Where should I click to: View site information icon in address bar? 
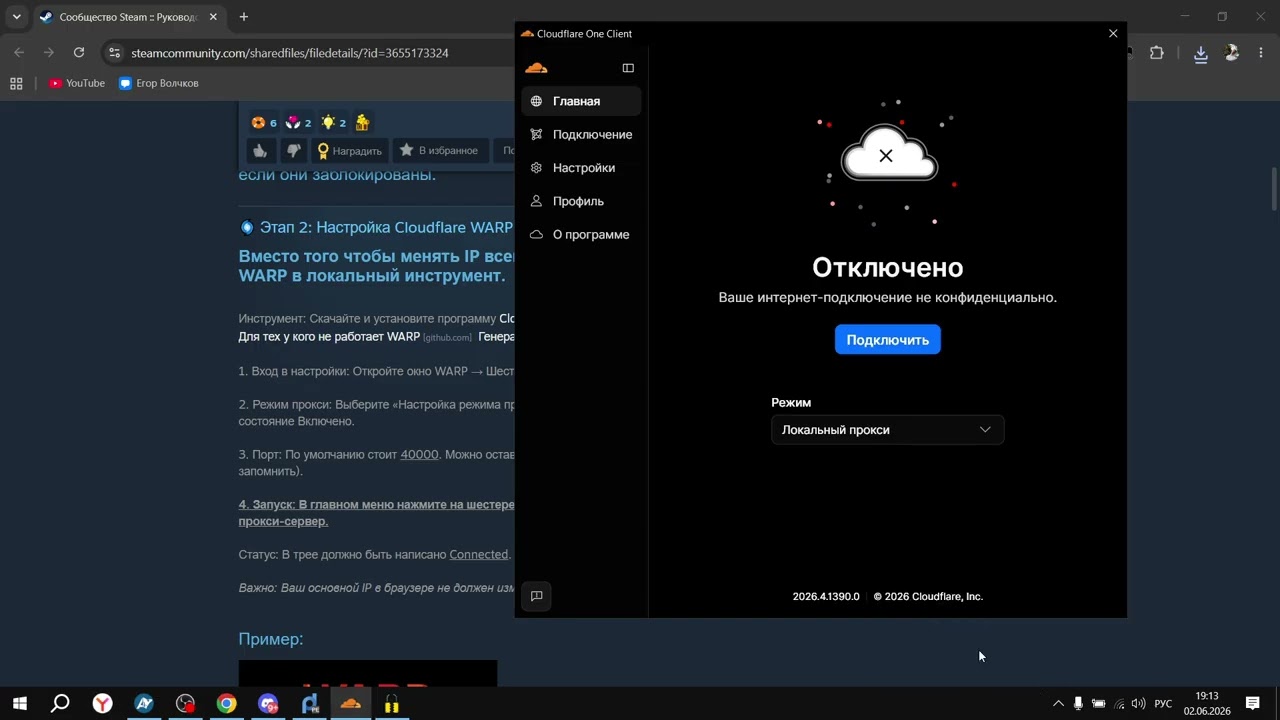[115, 53]
